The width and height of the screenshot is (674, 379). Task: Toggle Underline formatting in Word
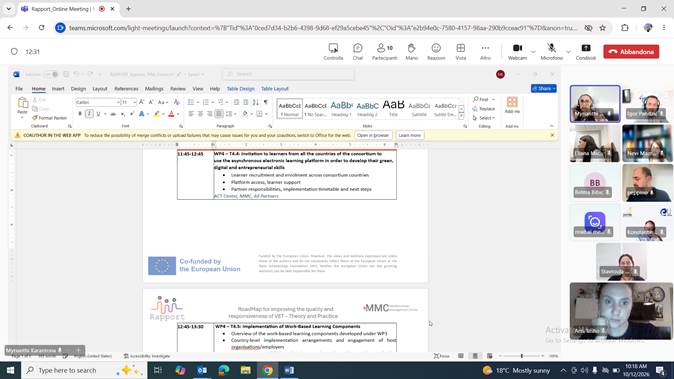pyautogui.click(x=98, y=114)
